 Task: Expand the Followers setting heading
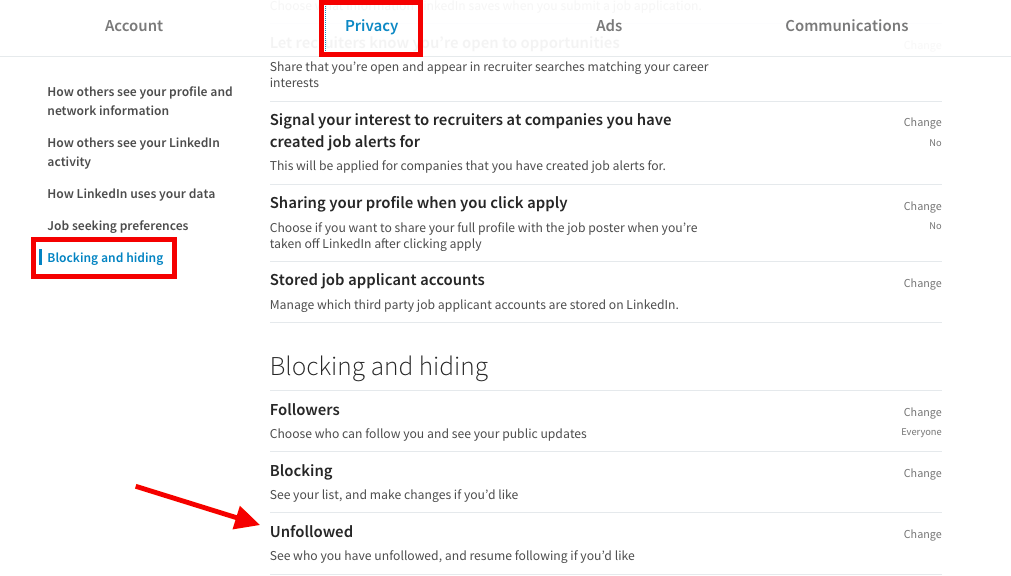pos(305,409)
